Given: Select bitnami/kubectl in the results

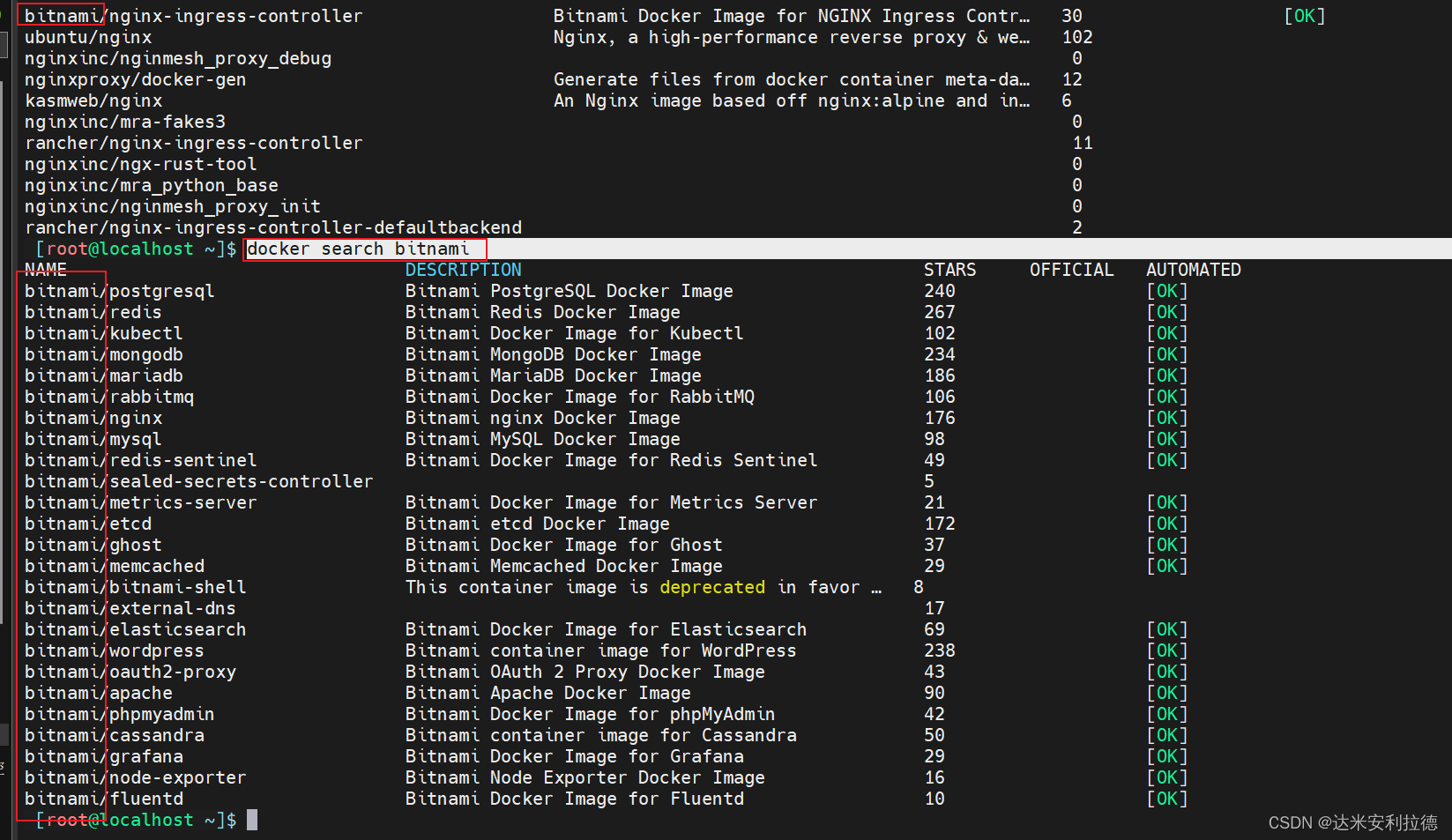Looking at the screenshot, I should pos(103,333).
